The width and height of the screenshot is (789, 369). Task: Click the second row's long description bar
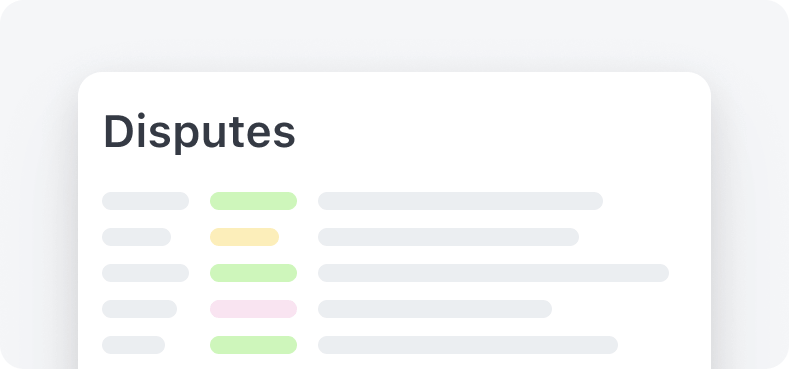click(448, 237)
